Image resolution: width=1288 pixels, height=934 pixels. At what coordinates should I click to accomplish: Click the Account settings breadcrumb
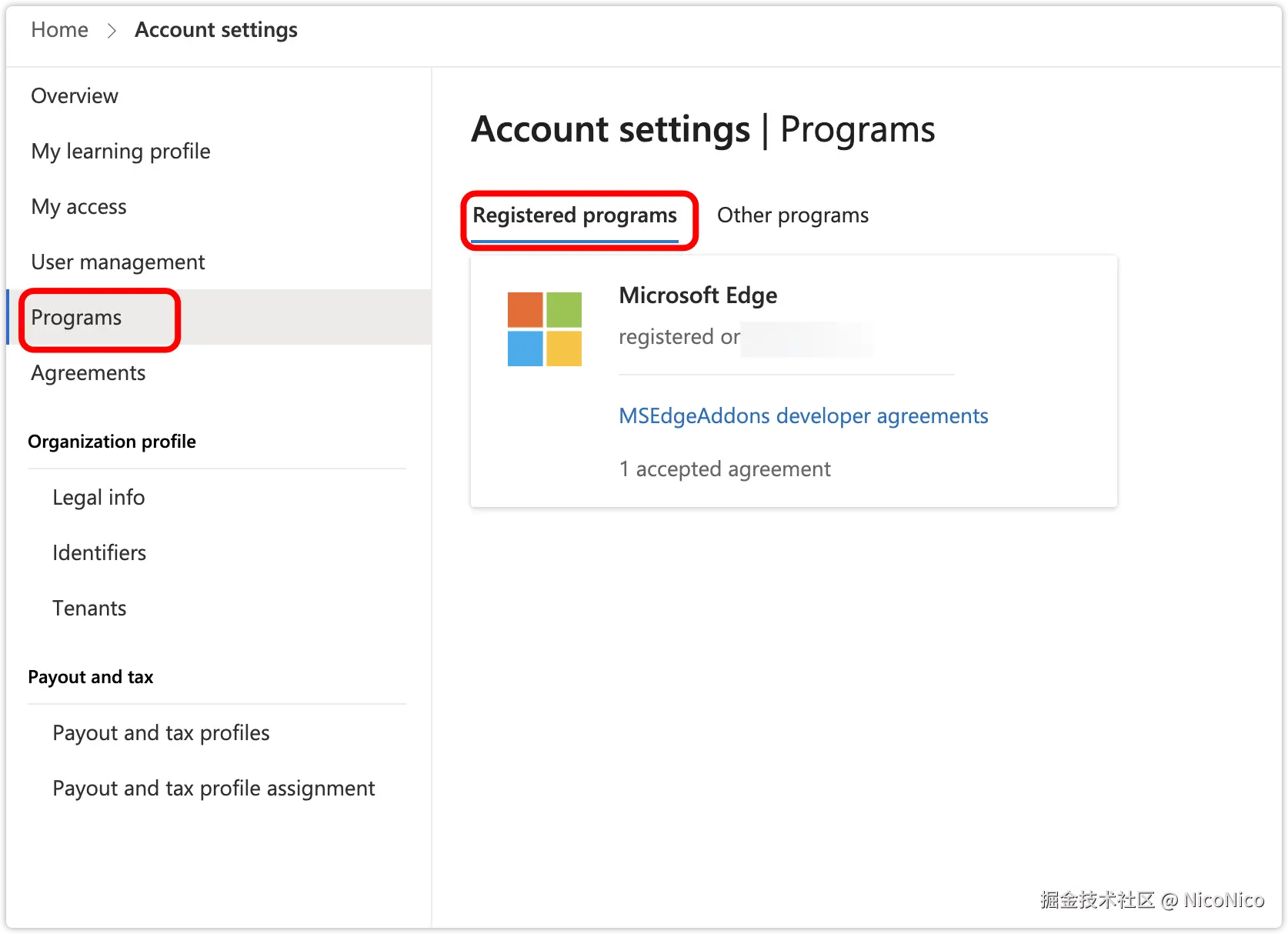pos(216,30)
